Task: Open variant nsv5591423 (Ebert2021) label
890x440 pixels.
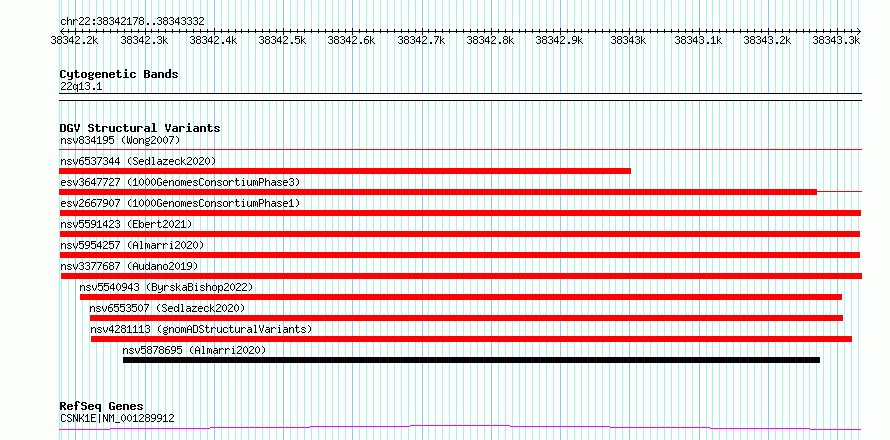Action: pos(126,224)
